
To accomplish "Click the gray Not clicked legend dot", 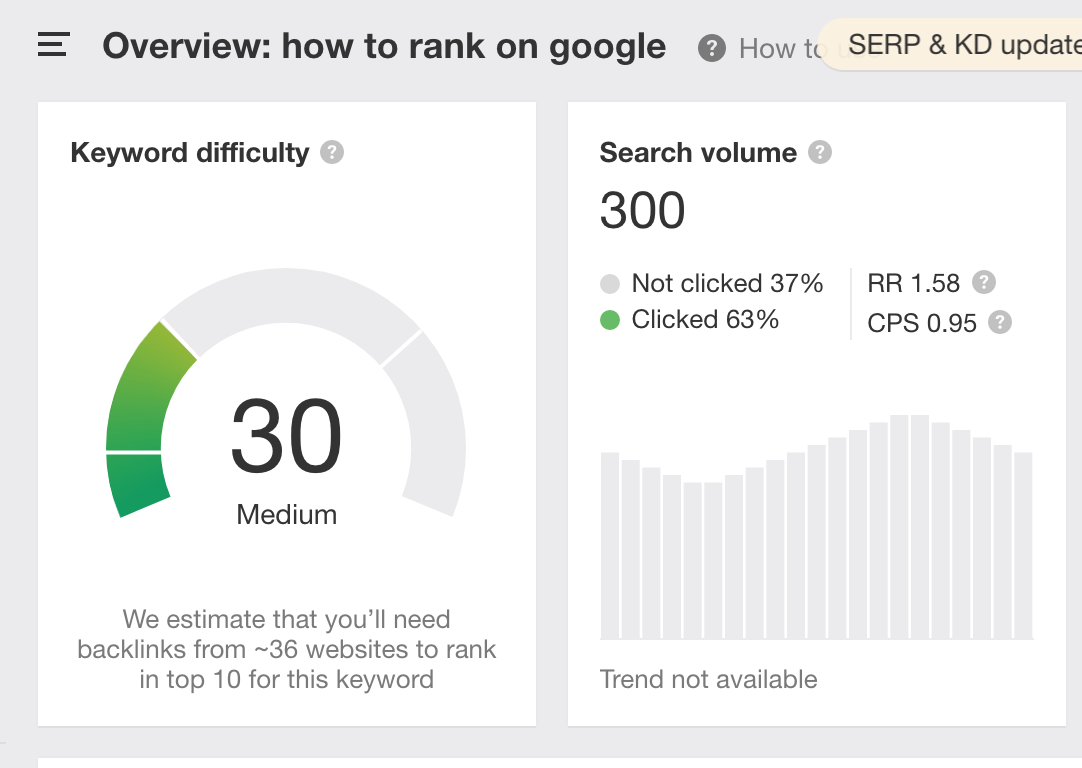I will [x=610, y=284].
